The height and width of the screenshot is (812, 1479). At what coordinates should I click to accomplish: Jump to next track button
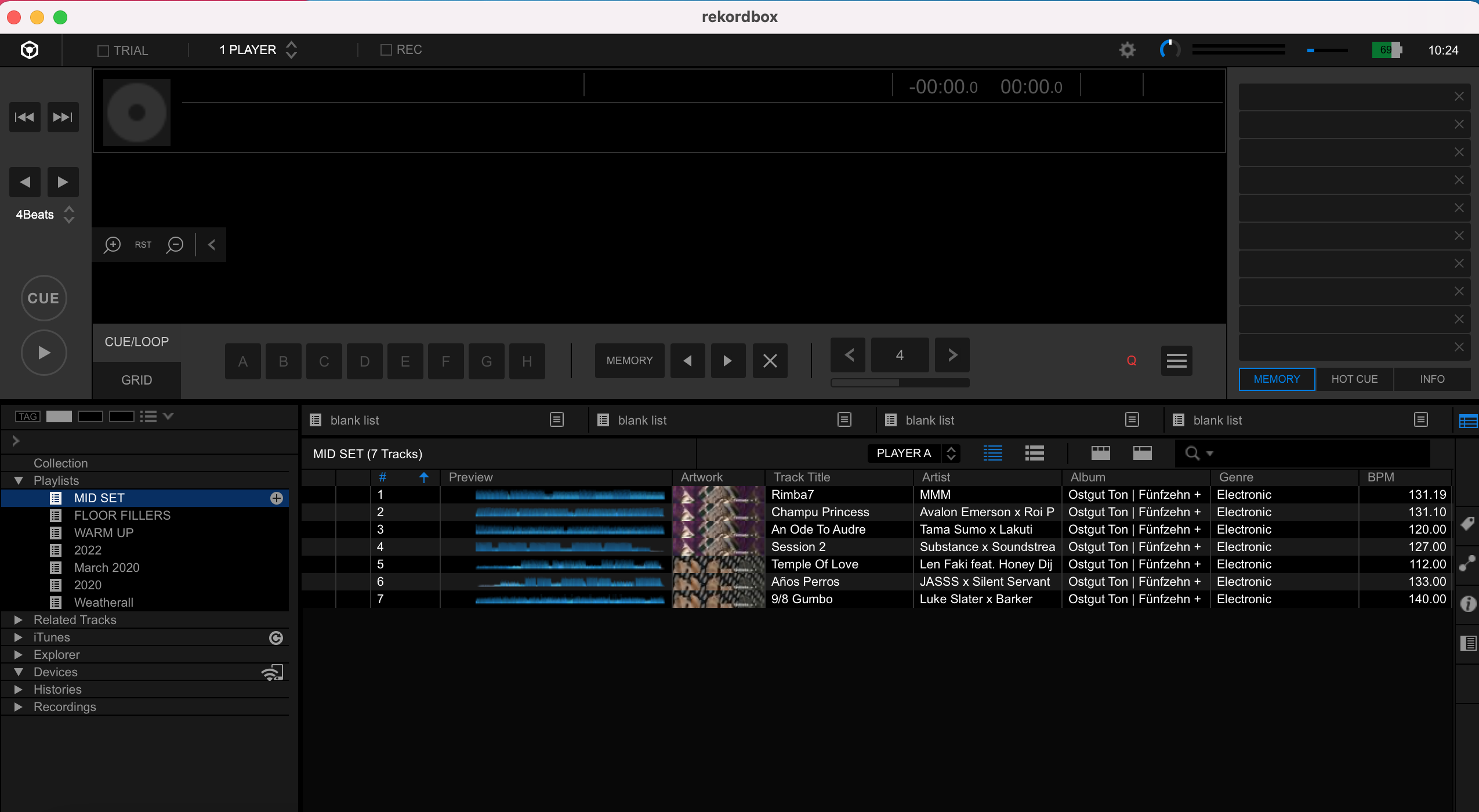pyautogui.click(x=63, y=117)
